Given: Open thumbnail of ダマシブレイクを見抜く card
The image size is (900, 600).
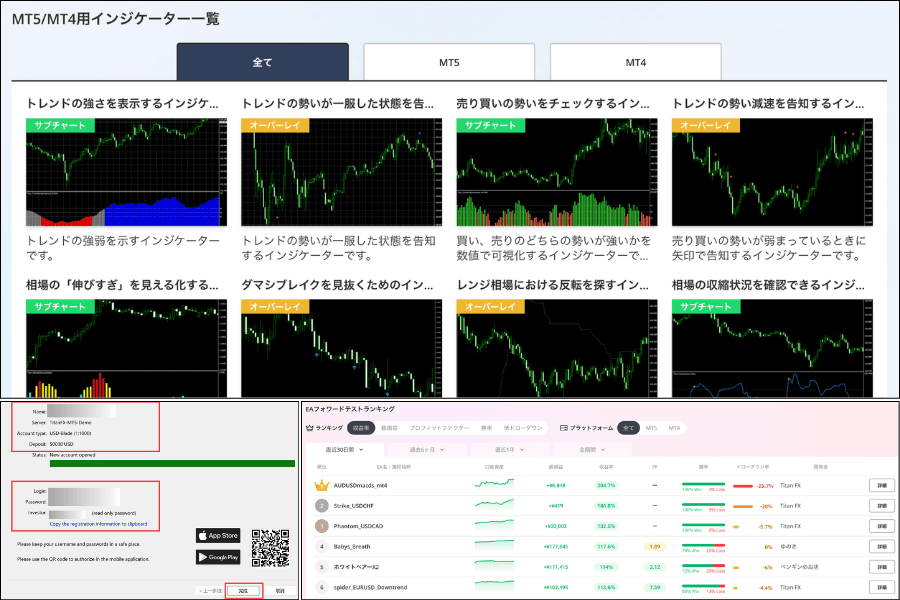Looking at the screenshot, I should tap(342, 348).
